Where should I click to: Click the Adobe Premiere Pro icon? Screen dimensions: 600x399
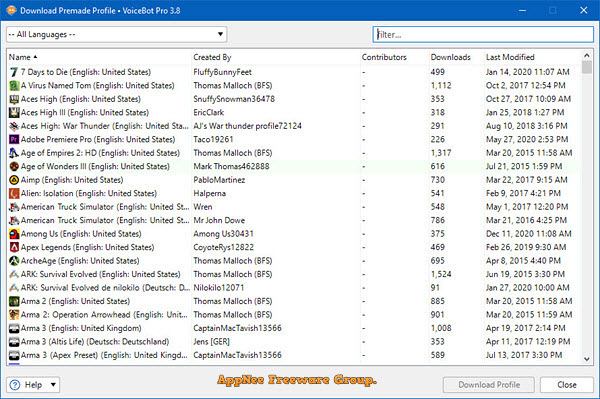click(x=14, y=139)
